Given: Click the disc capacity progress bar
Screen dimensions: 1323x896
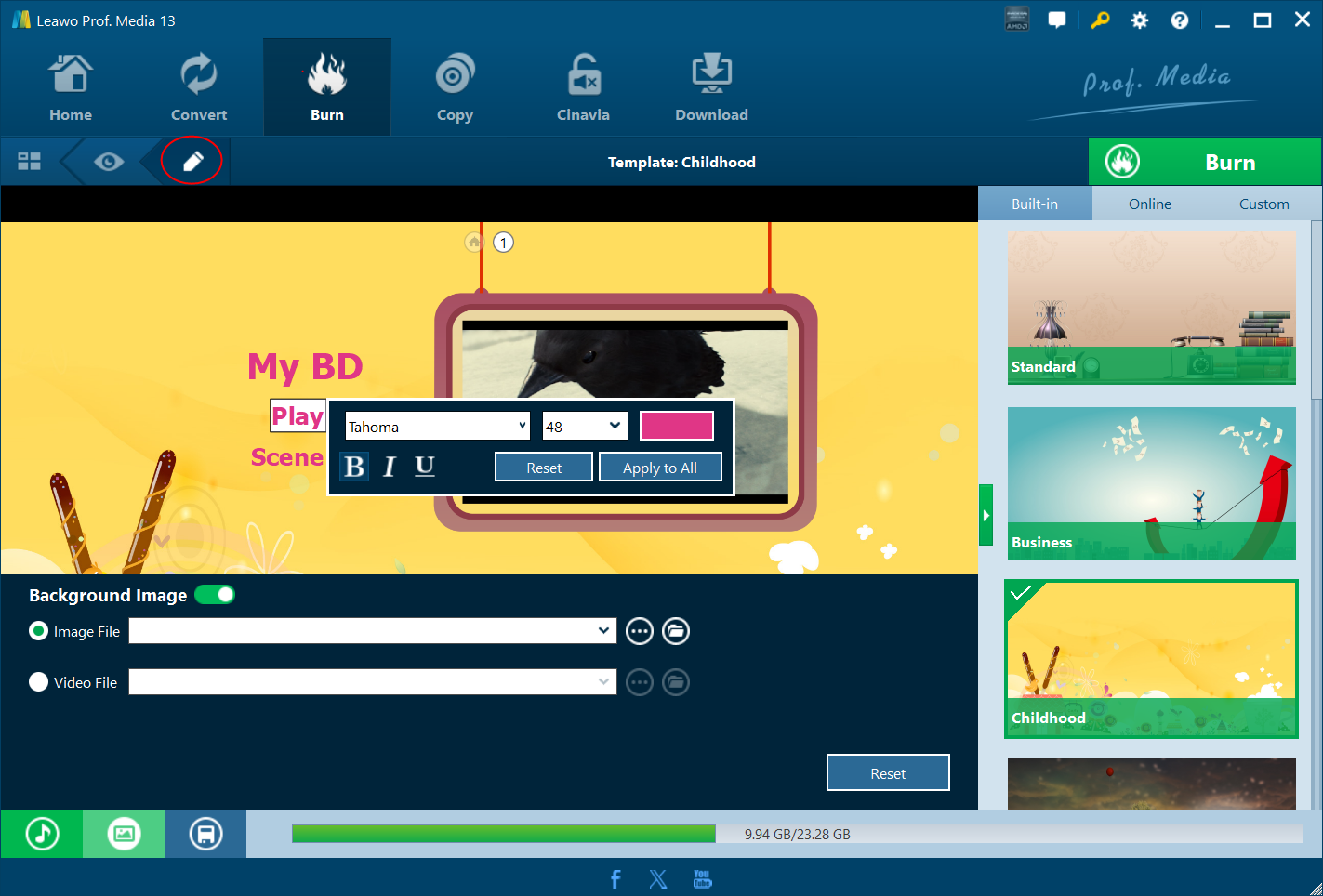Looking at the screenshot, I should [798, 834].
